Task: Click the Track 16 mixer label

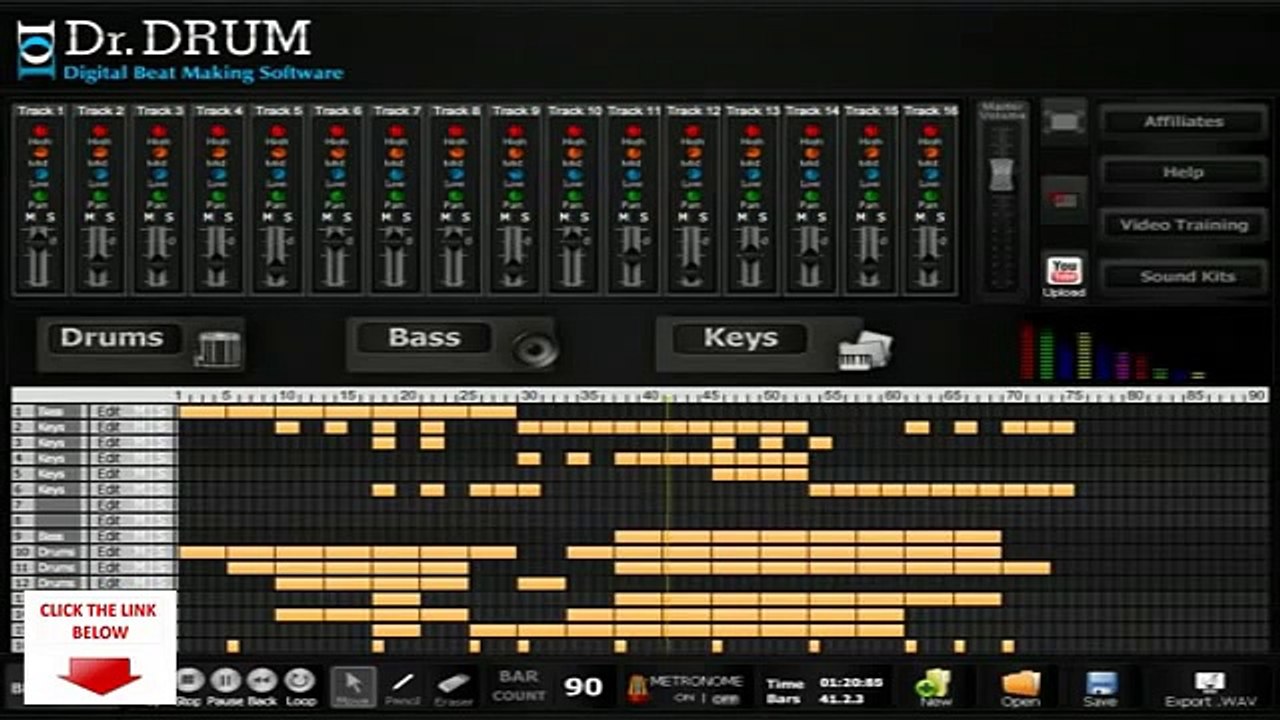Action: click(929, 110)
